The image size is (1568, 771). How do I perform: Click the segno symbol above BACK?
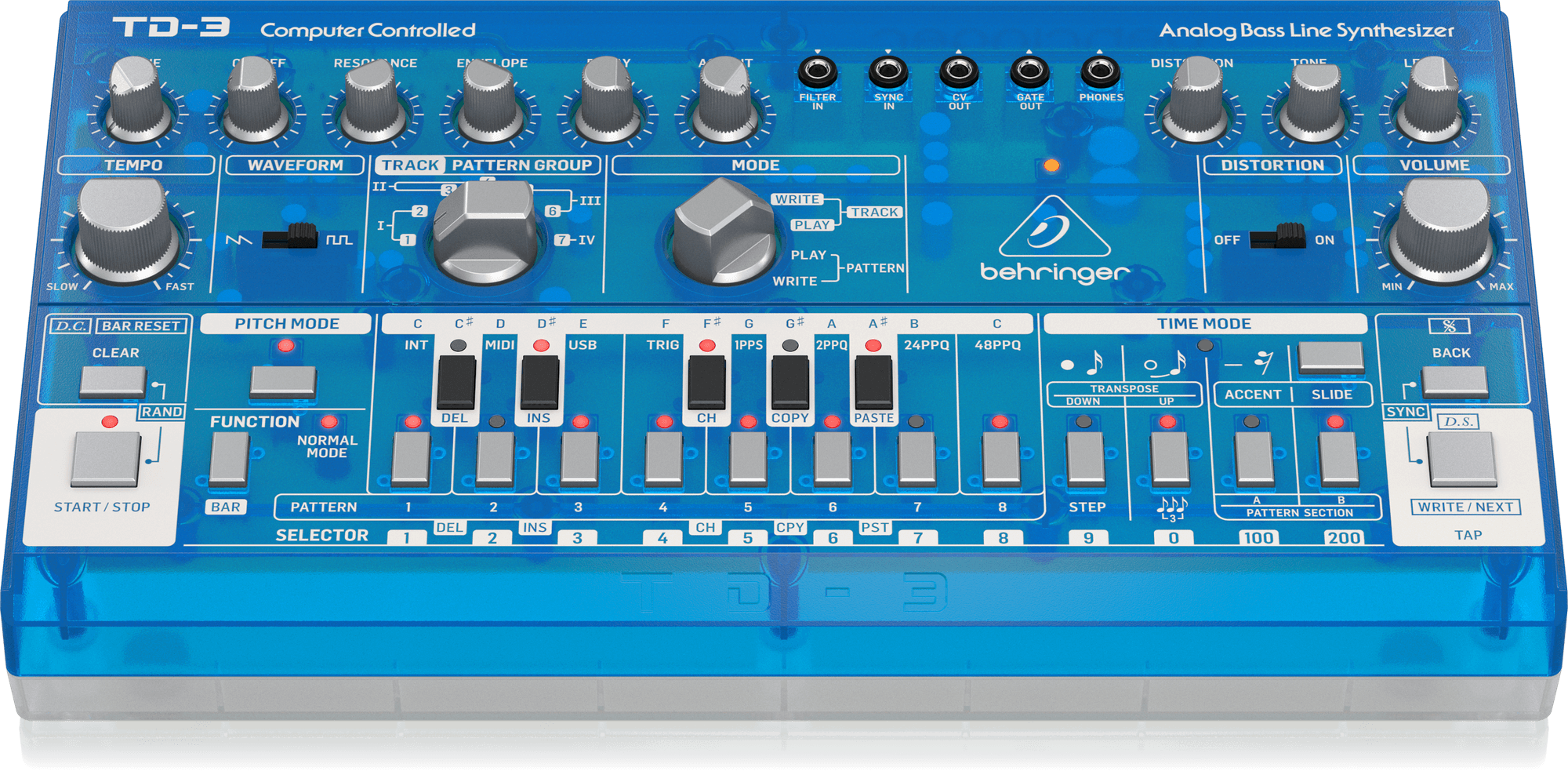1449,325
